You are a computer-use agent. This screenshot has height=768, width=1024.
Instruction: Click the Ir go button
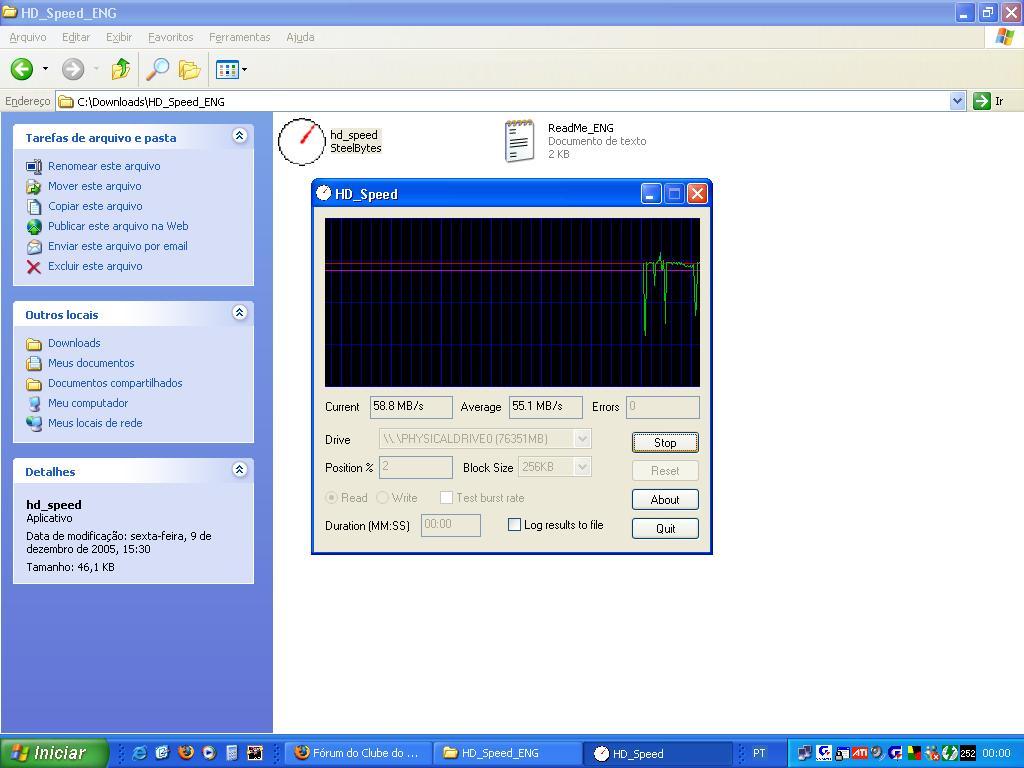point(989,101)
